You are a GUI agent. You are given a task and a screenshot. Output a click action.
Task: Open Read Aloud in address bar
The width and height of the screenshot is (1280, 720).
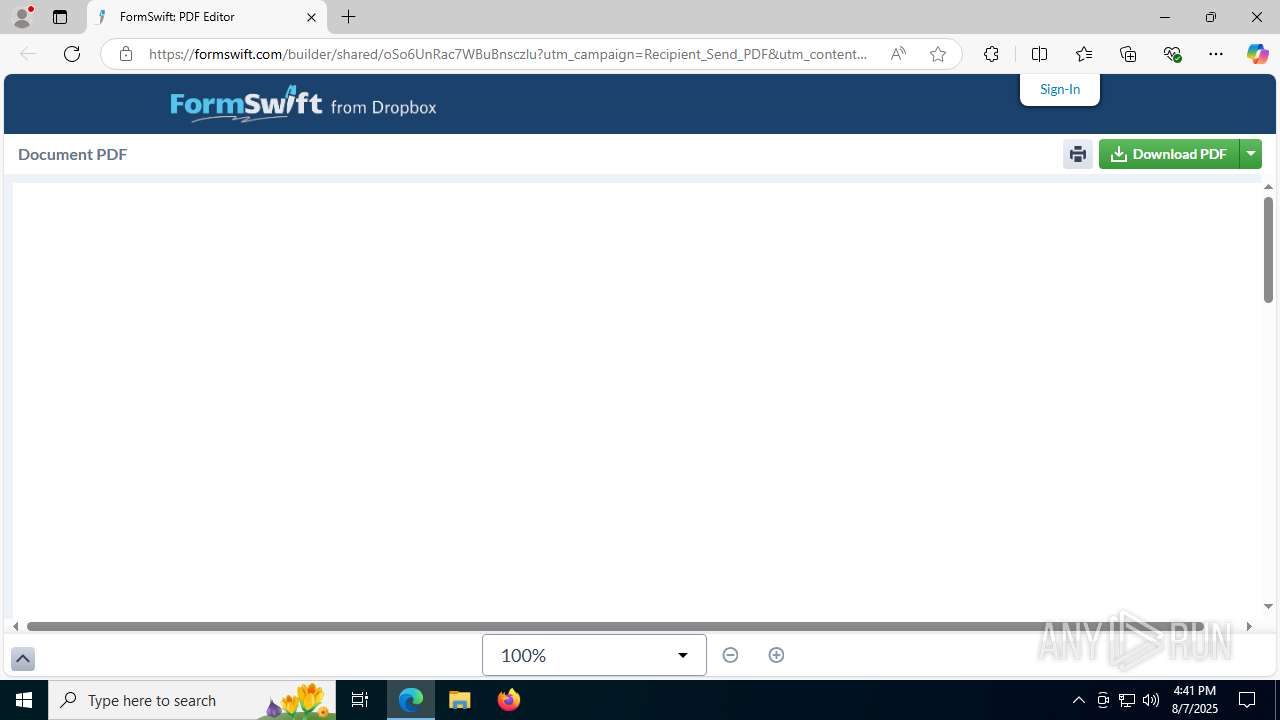pyautogui.click(x=898, y=54)
